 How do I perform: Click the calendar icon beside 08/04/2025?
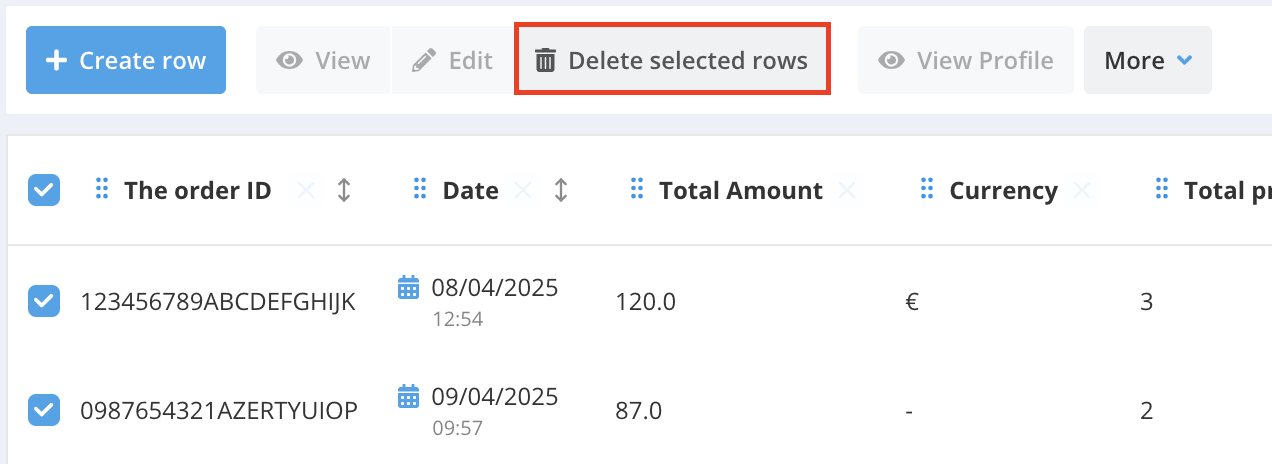[x=408, y=288]
